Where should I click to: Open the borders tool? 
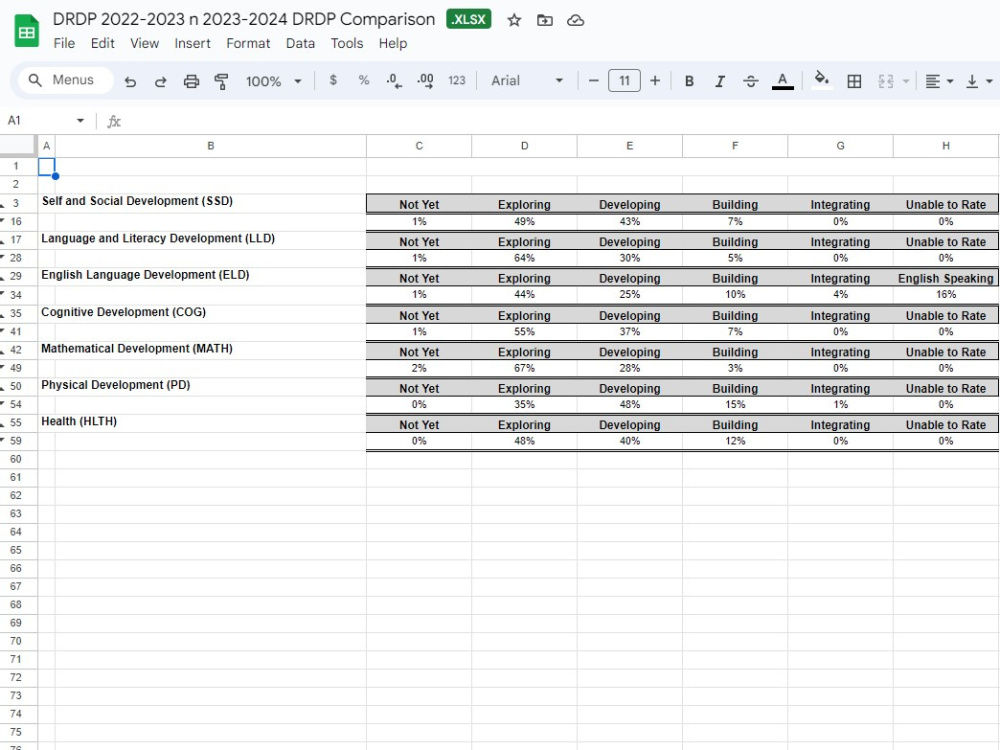854,81
